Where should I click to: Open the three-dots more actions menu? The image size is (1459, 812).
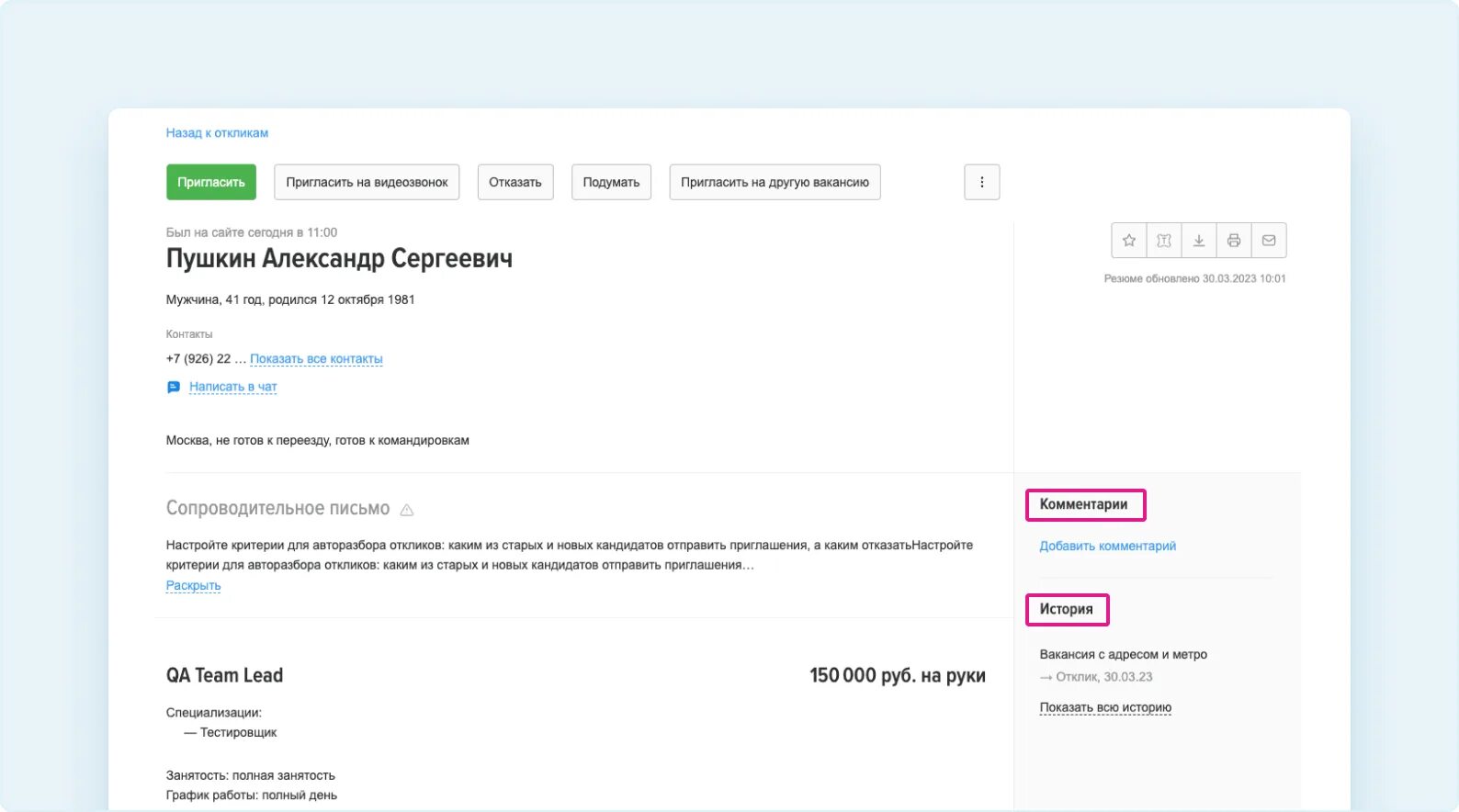click(x=982, y=182)
